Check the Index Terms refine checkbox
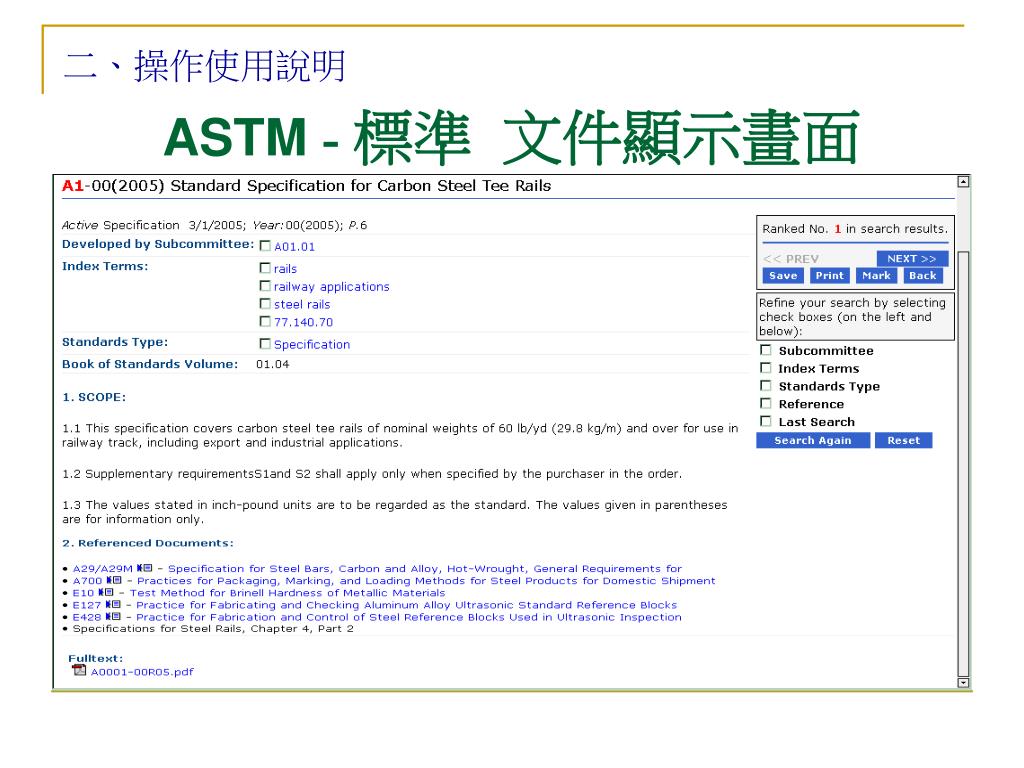Viewport: 1024px width, 768px height. [x=765, y=368]
